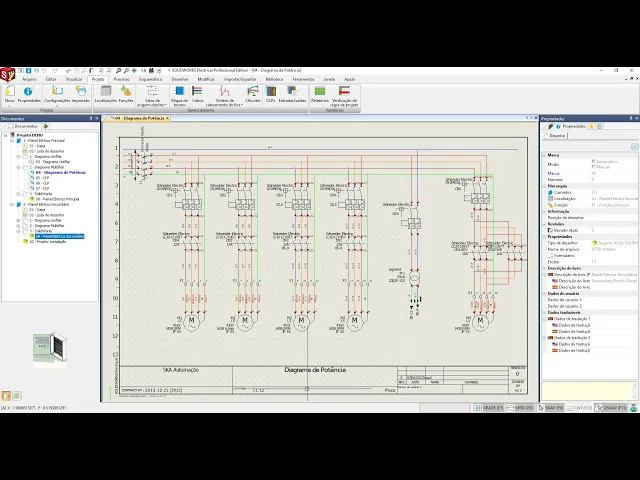Close the 04 - Diagrama de Potência tab
This screenshot has height=480, width=640.
pyautogui.click(x=167, y=118)
